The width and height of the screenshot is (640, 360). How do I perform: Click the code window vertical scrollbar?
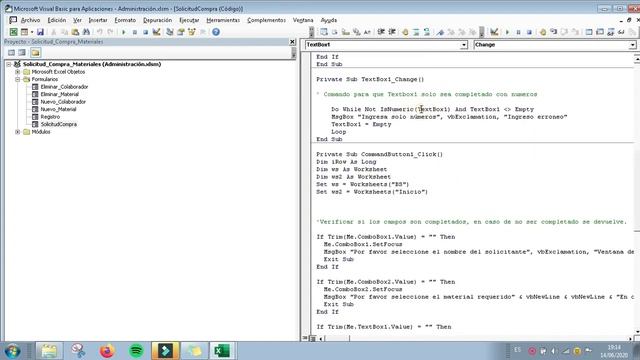coord(637,196)
